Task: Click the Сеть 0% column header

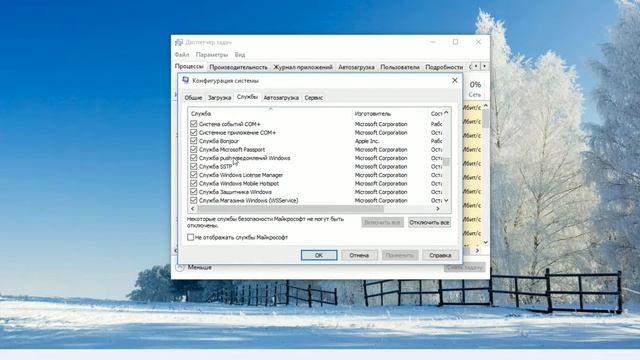Action: pyautogui.click(x=475, y=89)
